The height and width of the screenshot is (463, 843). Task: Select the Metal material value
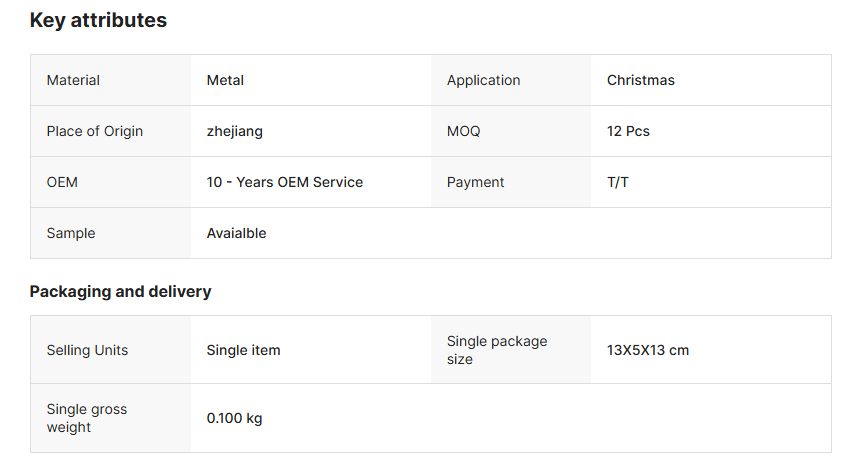click(225, 80)
